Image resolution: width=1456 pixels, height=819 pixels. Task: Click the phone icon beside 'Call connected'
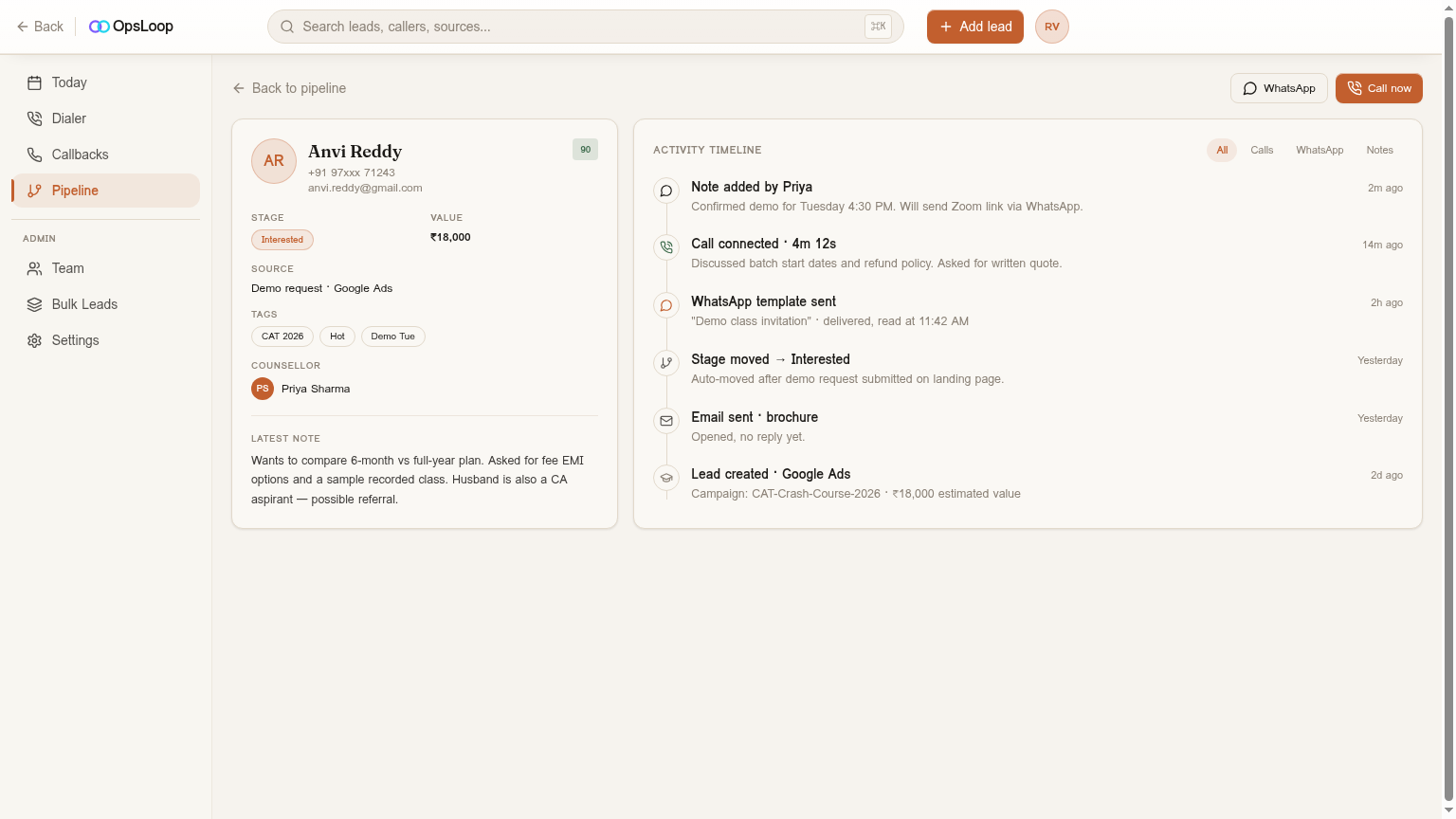click(x=666, y=247)
